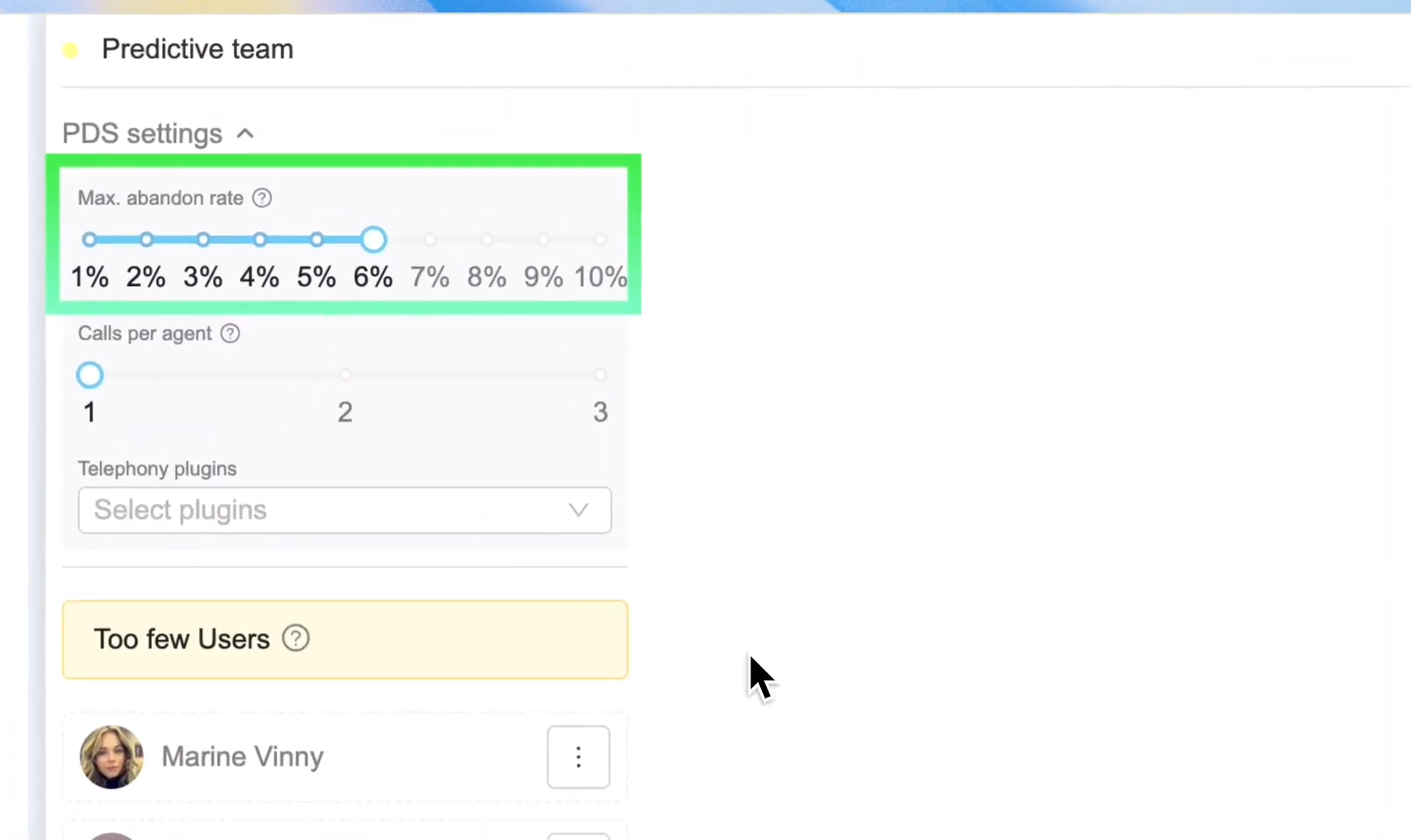Set max abandon rate to 10%
The height and width of the screenshot is (840, 1411).
click(x=600, y=240)
